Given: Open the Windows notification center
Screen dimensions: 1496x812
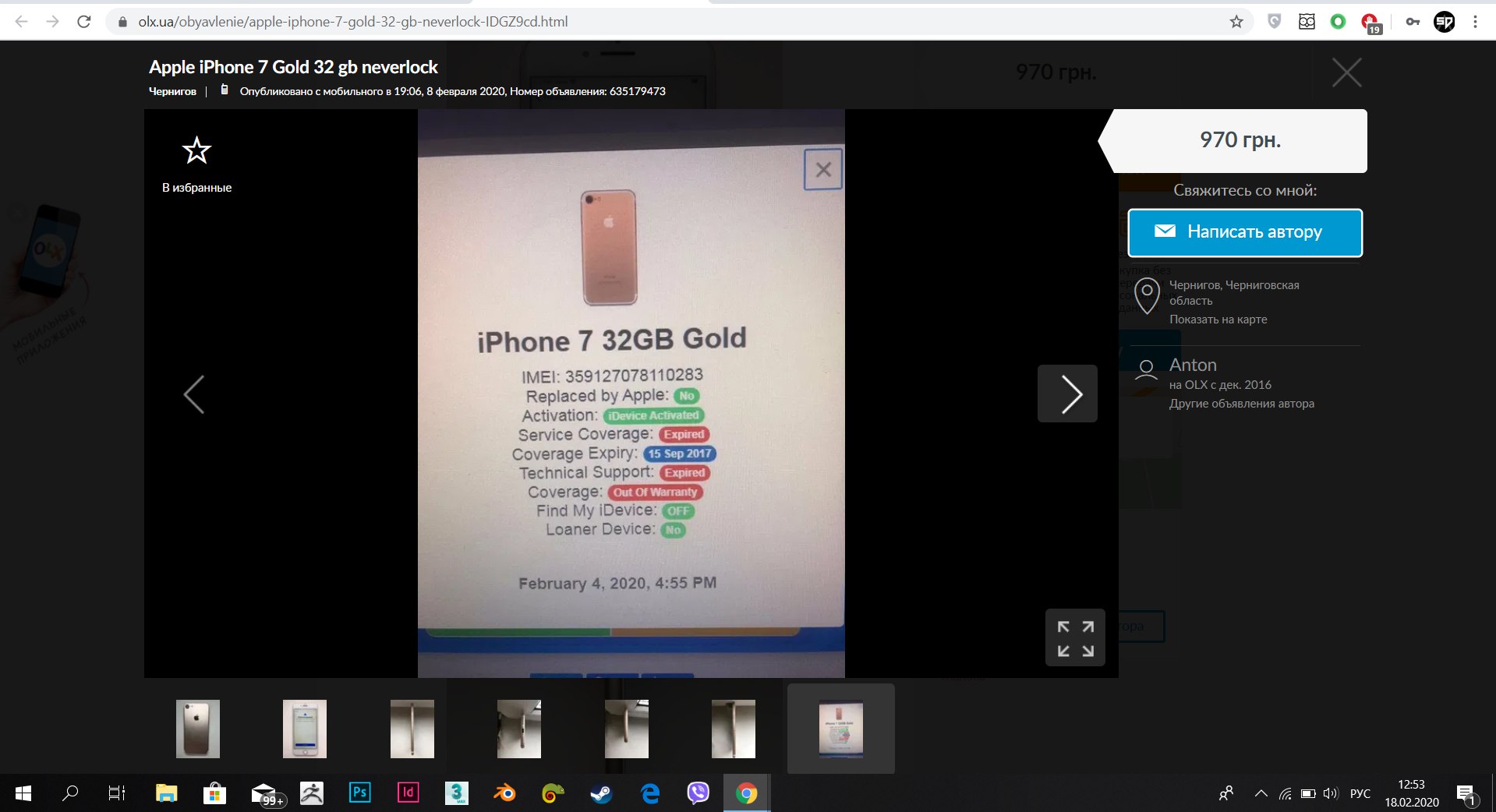Looking at the screenshot, I should click(1466, 794).
